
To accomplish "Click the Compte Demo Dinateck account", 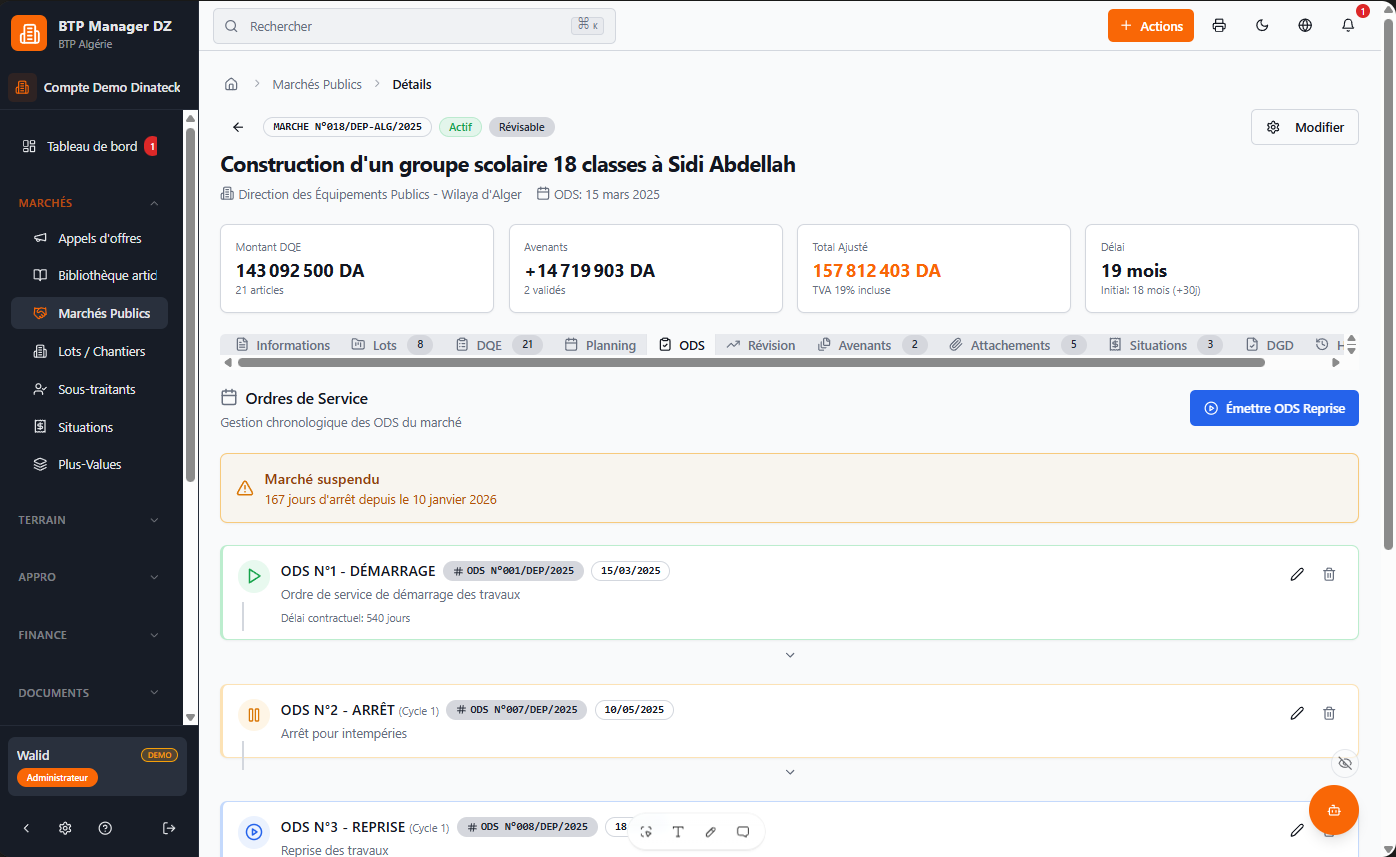I will (x=95, y=88).
